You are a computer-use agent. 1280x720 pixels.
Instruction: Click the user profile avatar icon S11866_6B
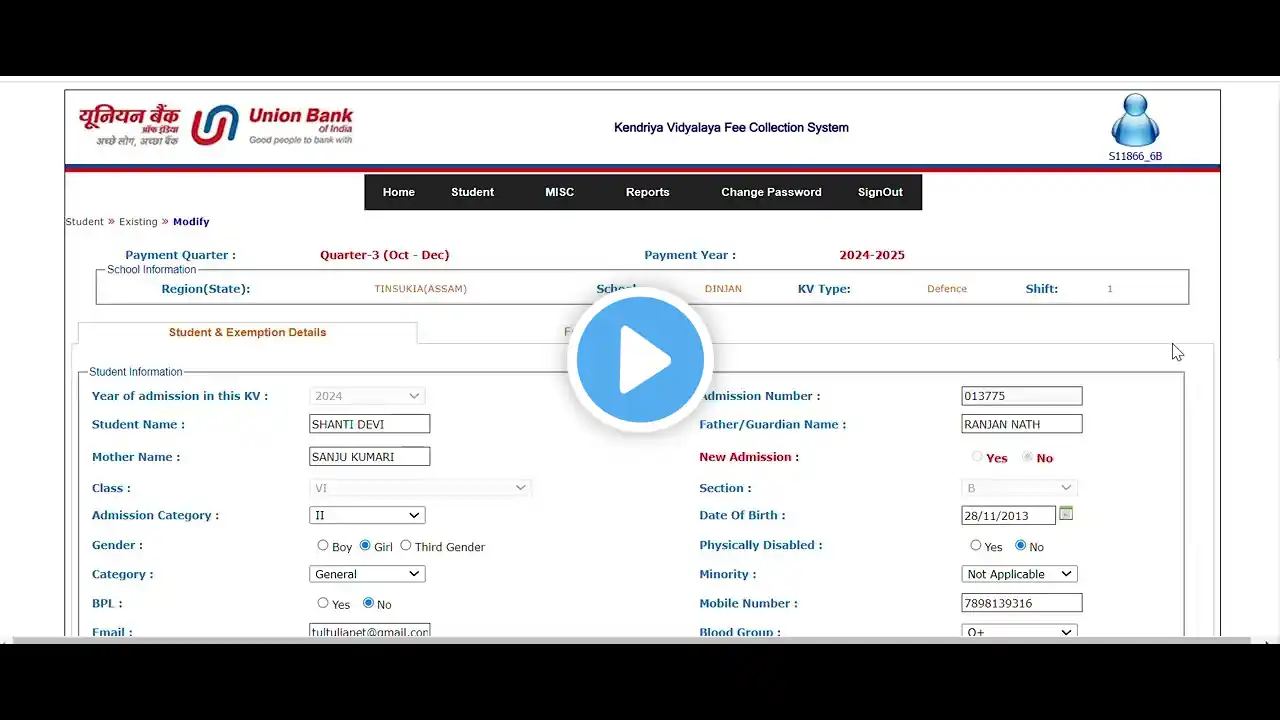[x=1135, y=121]
